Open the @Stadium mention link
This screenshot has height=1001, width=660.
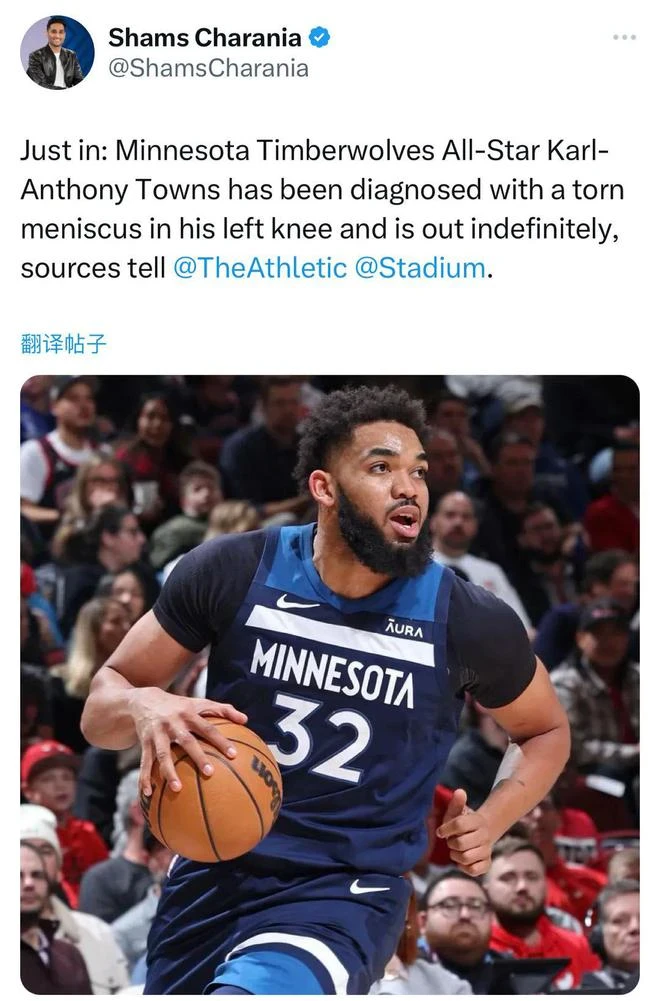[x=419, y=267]
